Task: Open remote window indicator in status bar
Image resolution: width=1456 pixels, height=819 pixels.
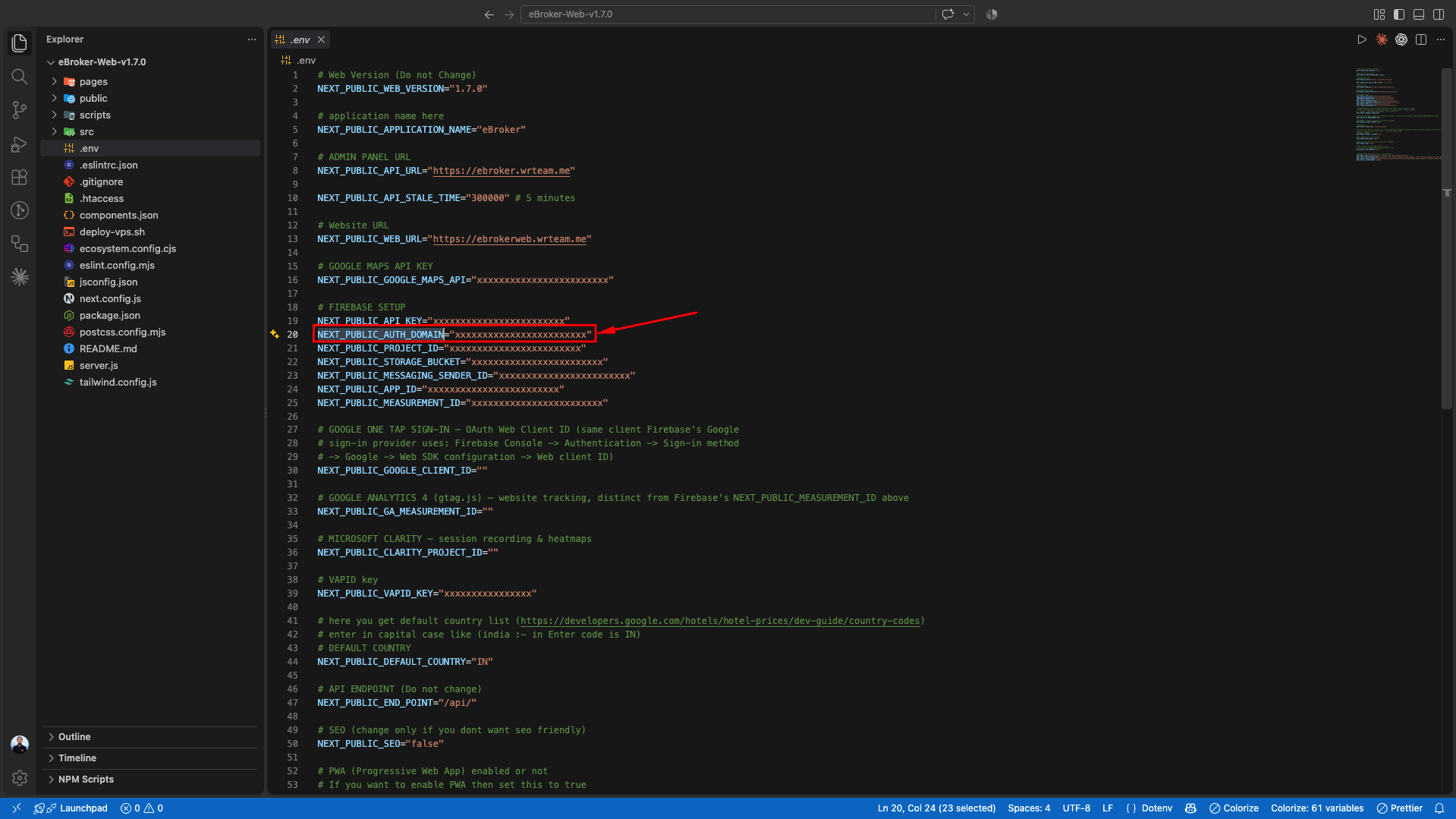Action: [x=16, y=808]
